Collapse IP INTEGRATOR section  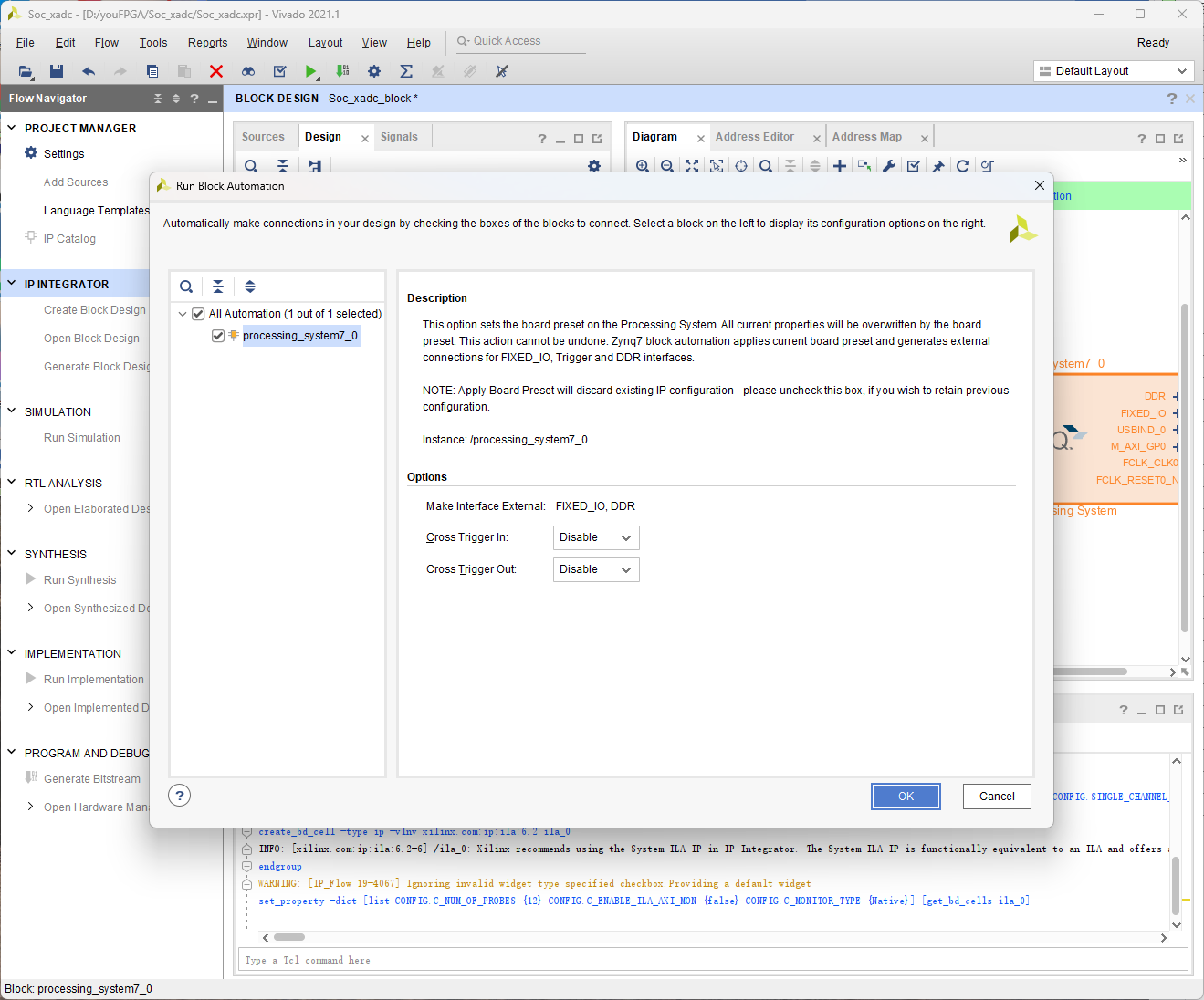12,284
